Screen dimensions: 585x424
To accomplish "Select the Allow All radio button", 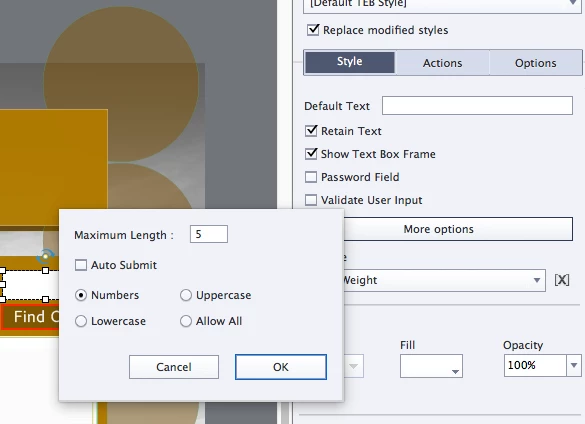I will click(x=186, y=321).
